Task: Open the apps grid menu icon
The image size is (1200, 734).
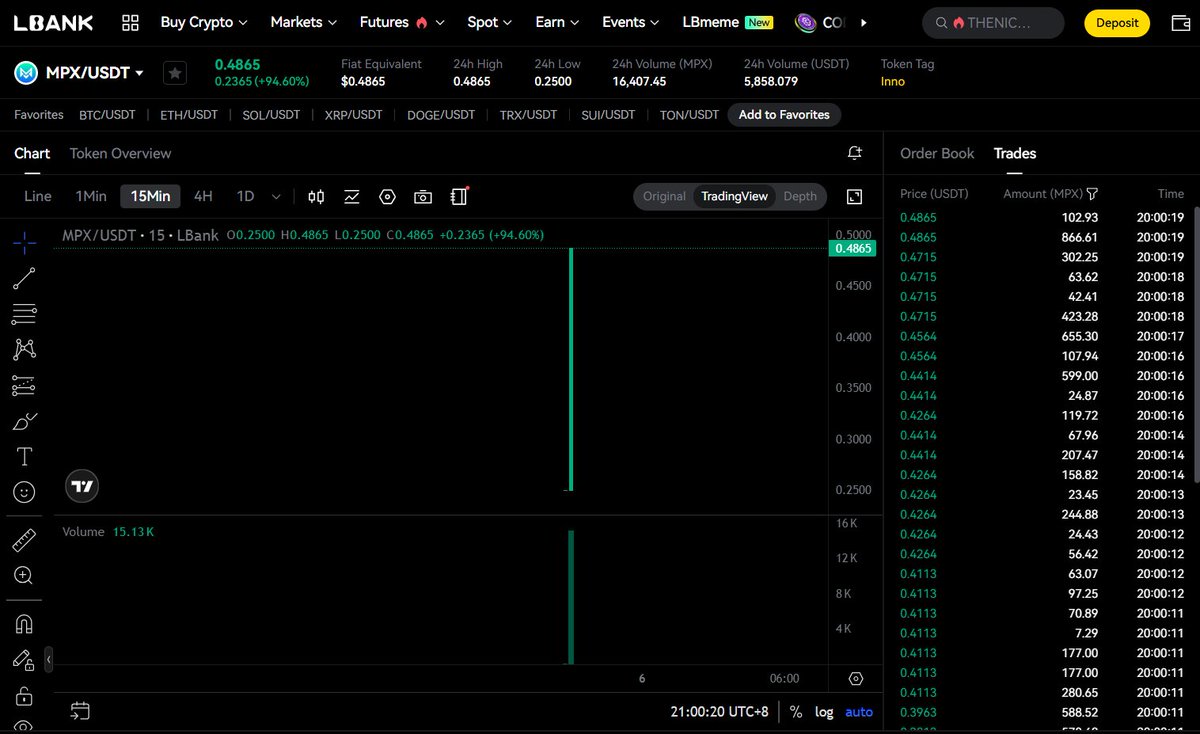Action: [130, 22]
